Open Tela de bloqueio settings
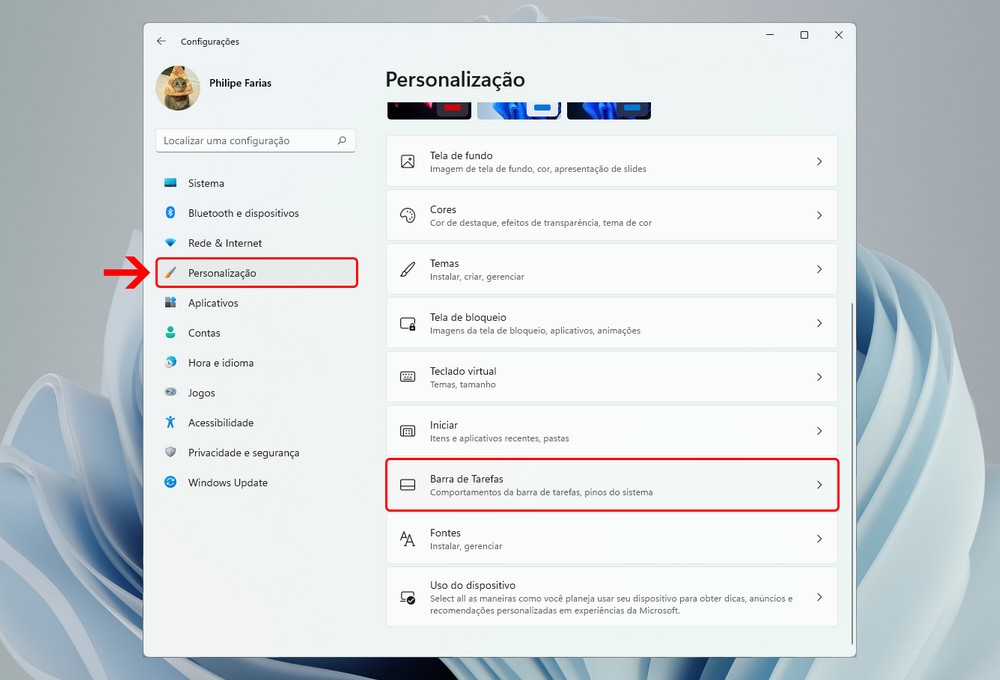The width and height of the screenshot is (1000, 680). [611, 324]
